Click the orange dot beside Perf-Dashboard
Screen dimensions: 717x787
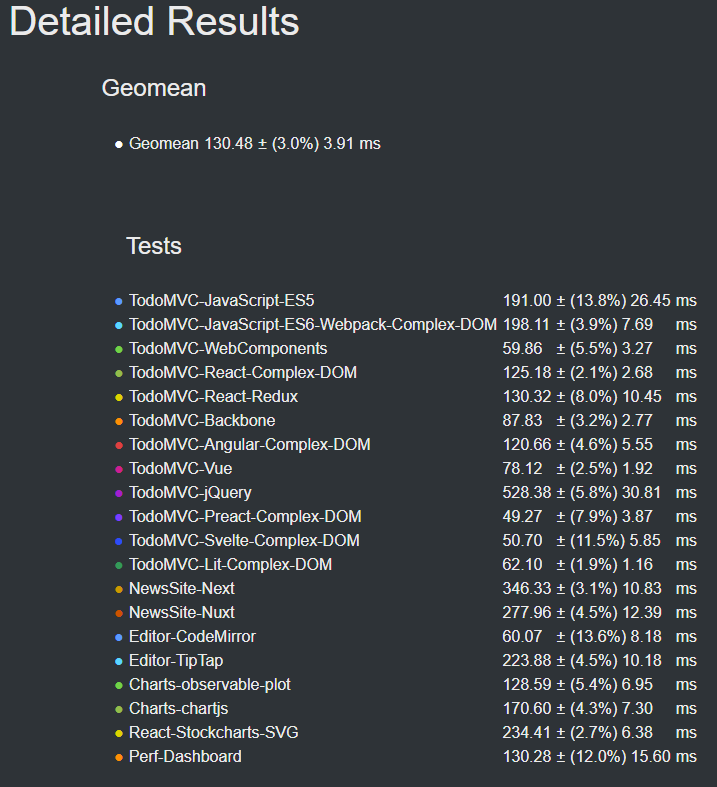point(119,757)
